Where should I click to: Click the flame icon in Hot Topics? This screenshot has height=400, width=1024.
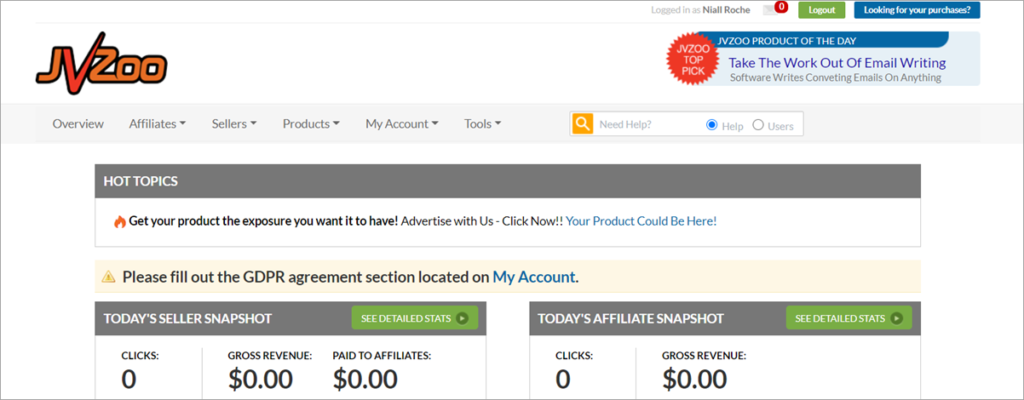pyautogui.click(x=119, y=221)
